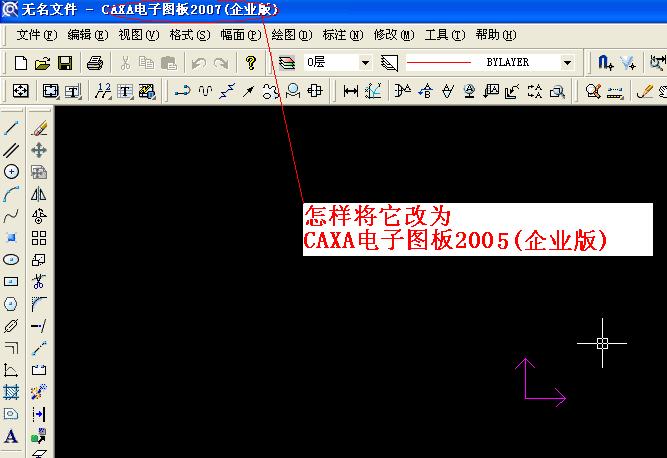Select the spline curve tool
This screenshot has width=667, height=458.
tap(11, 216)
